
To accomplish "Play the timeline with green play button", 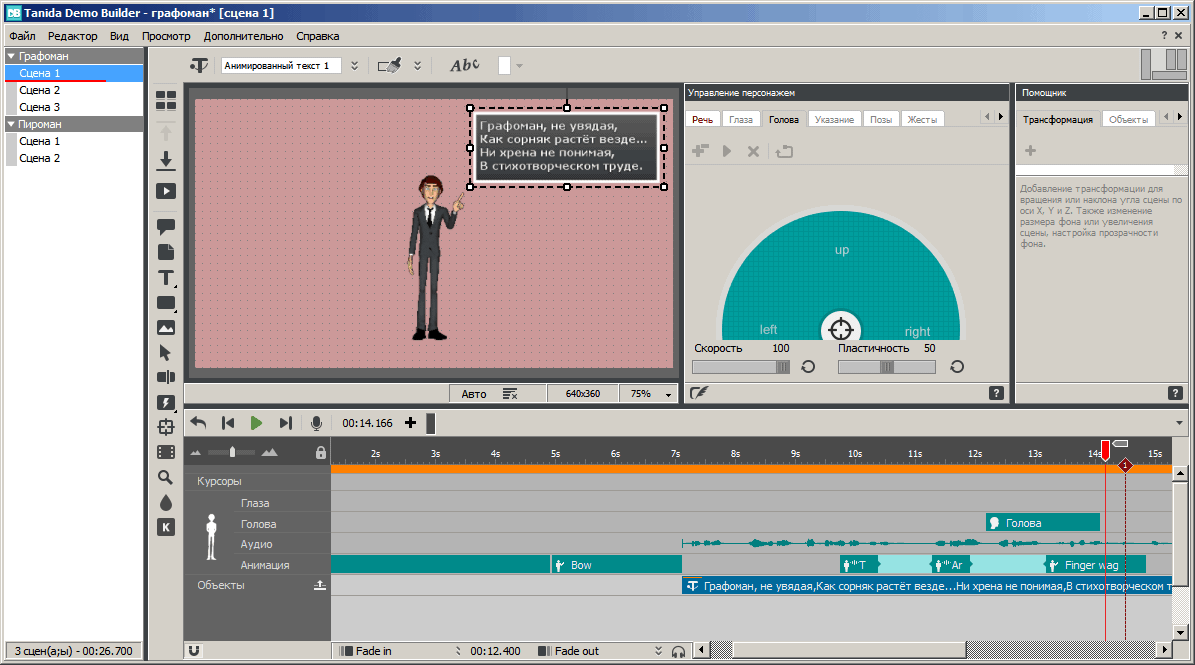I will tap(256, 423).
